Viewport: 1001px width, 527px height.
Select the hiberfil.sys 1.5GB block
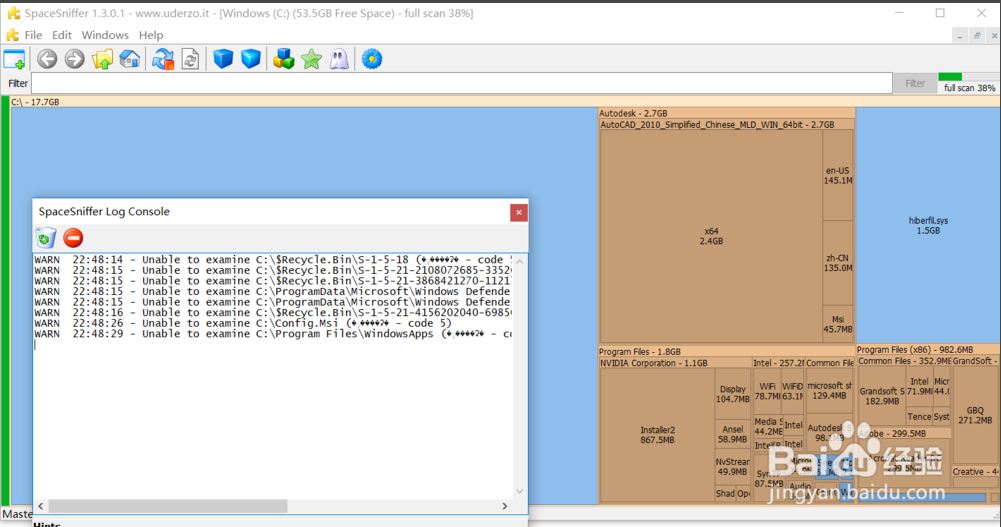point(928,225)
